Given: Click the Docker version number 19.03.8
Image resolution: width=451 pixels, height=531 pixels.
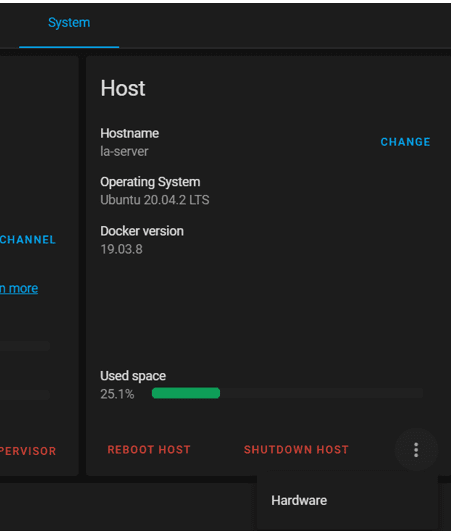Looking at the screenshot, I should click(x=121, y=249).
